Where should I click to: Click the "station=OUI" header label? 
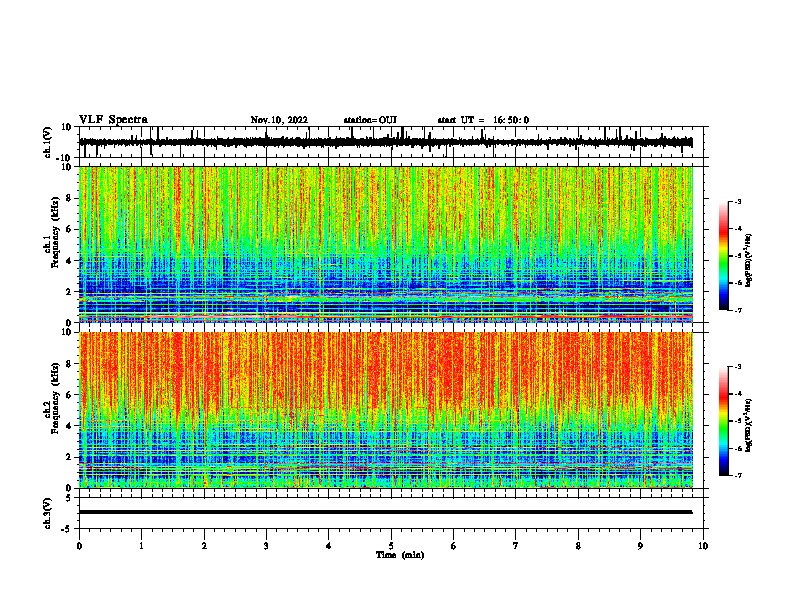click(370, 120)
